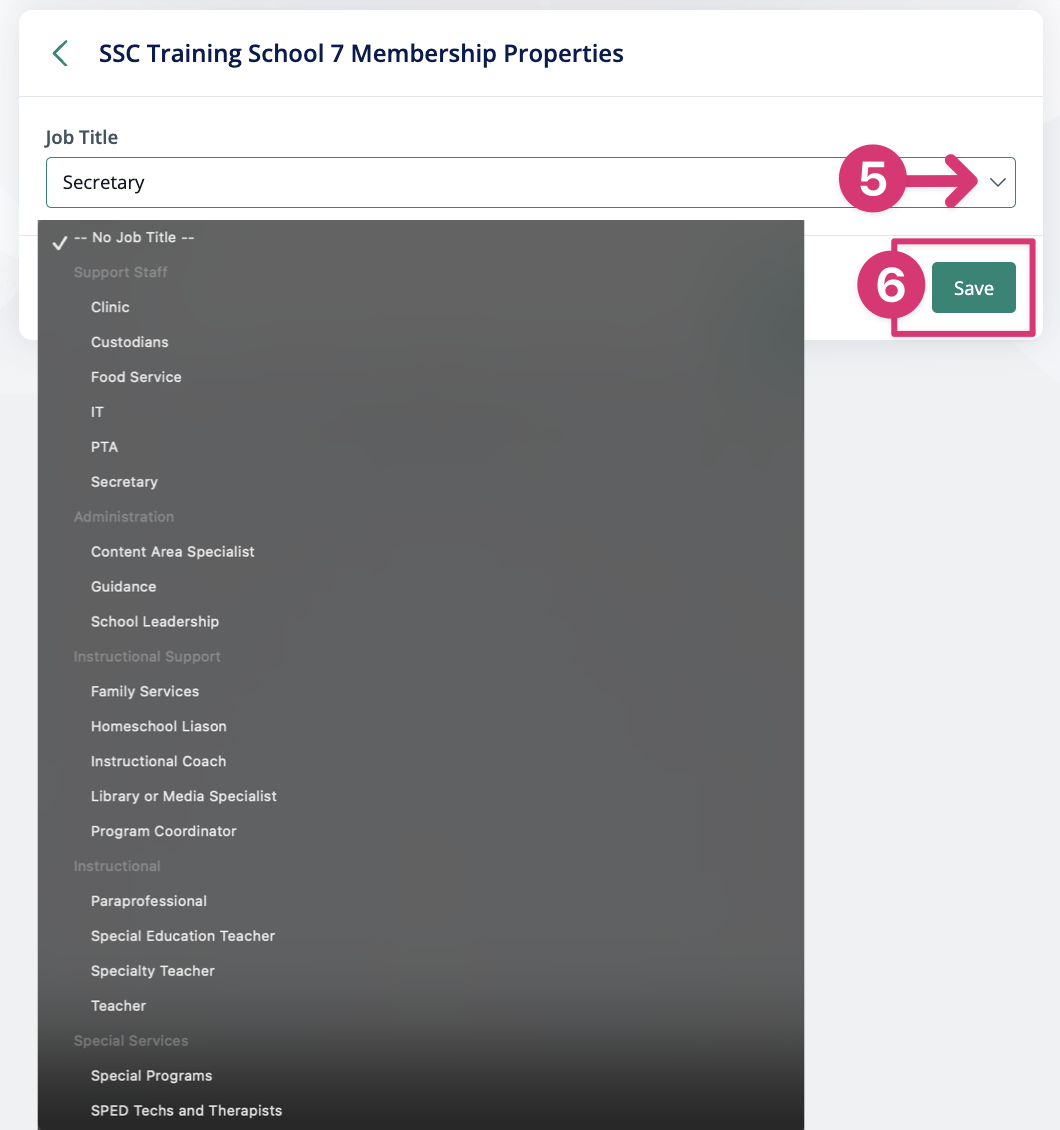Select the Guidance option
Image resolution: width=1060 pixels, height=1130 pixels.
tap(123, 587)
